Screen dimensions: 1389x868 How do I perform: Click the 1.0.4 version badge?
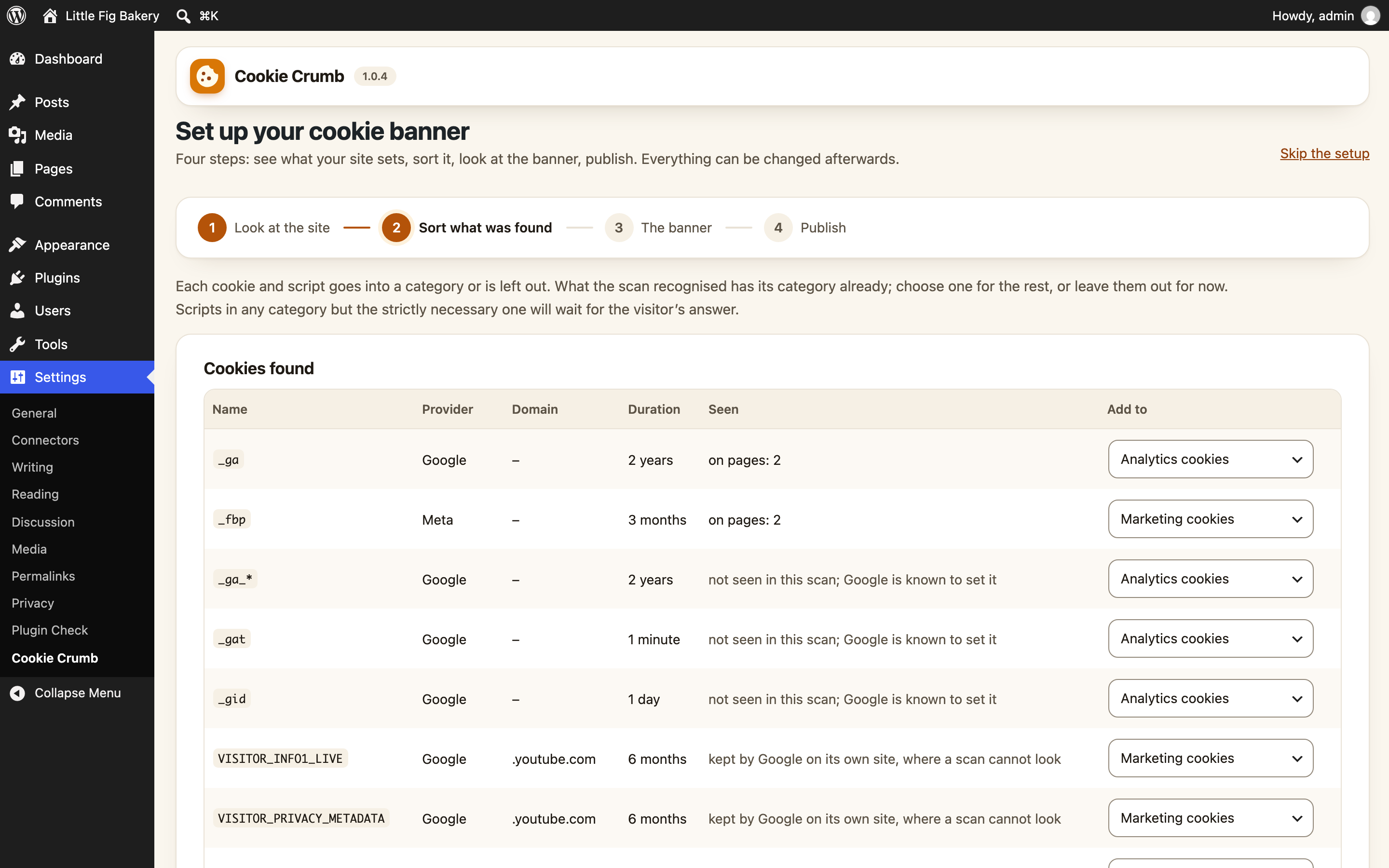(x=375, y=76)
